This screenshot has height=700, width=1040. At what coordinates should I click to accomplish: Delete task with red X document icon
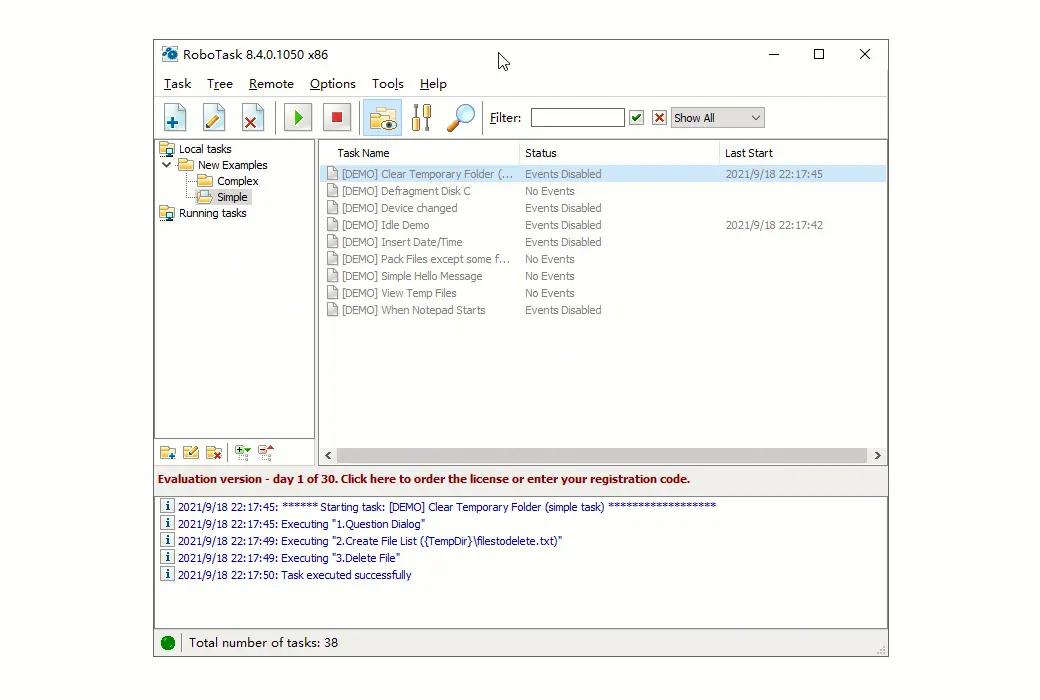[x=252, y=118]
